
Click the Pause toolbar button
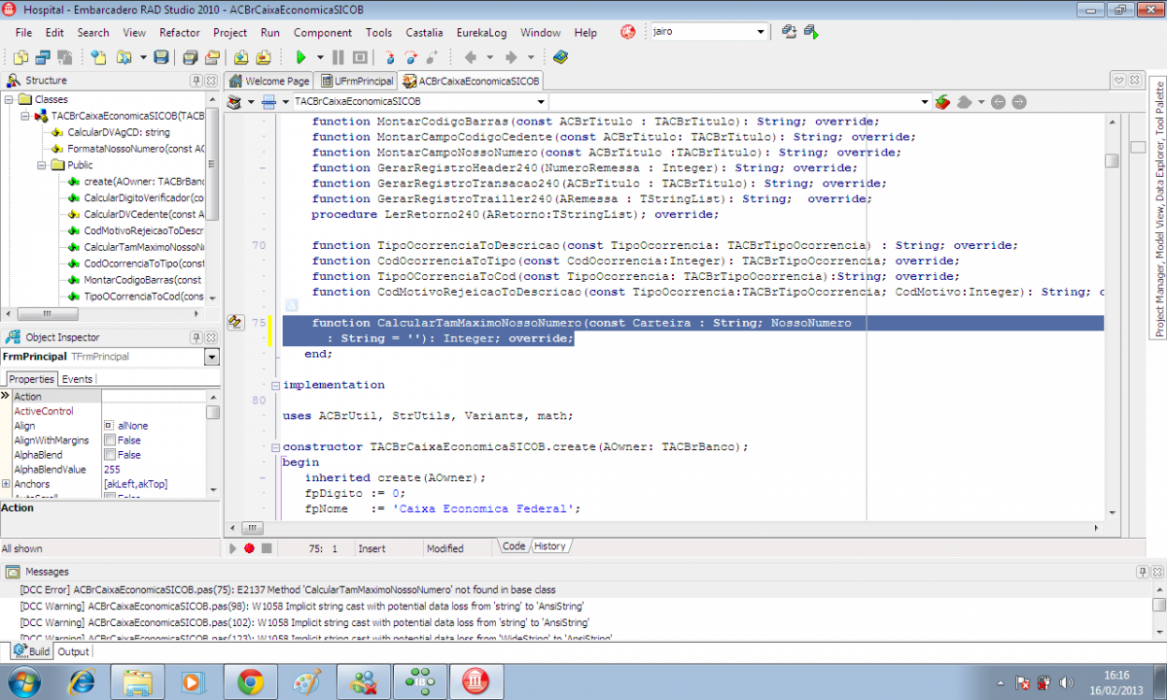338,57
